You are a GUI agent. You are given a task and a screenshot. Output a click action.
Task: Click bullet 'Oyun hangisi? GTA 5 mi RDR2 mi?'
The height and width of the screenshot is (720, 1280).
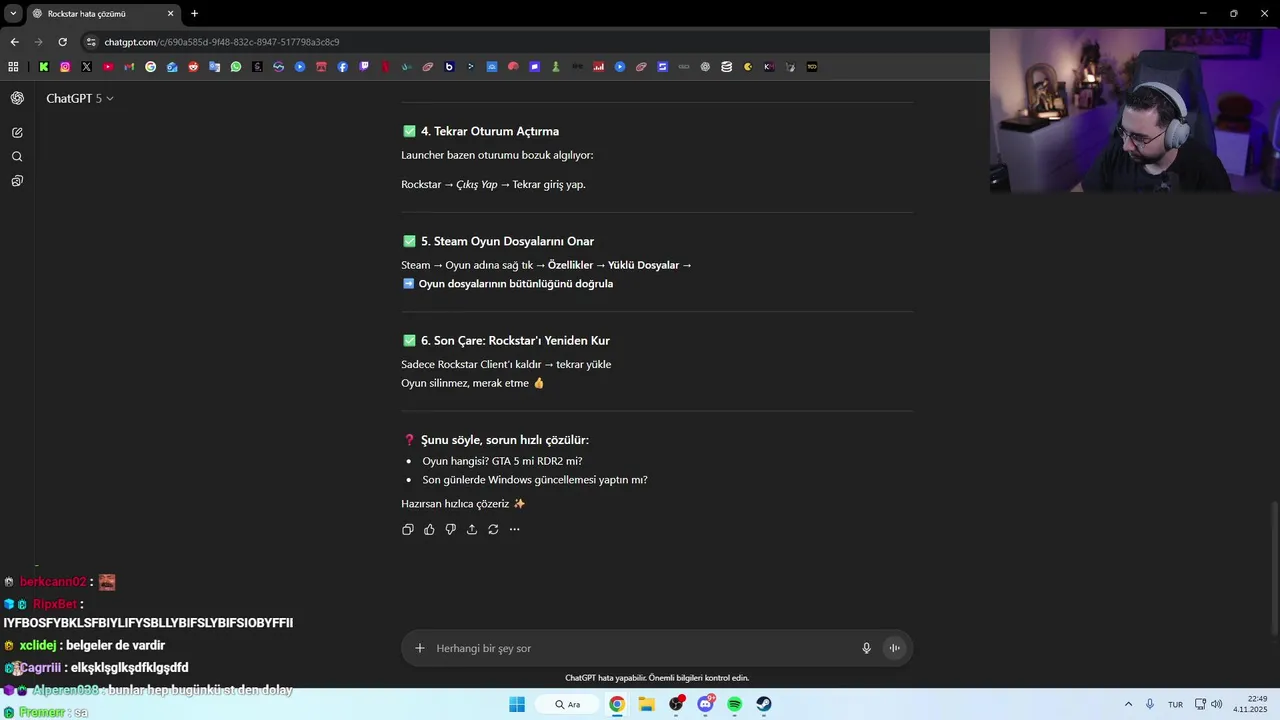tap(502, 461)
